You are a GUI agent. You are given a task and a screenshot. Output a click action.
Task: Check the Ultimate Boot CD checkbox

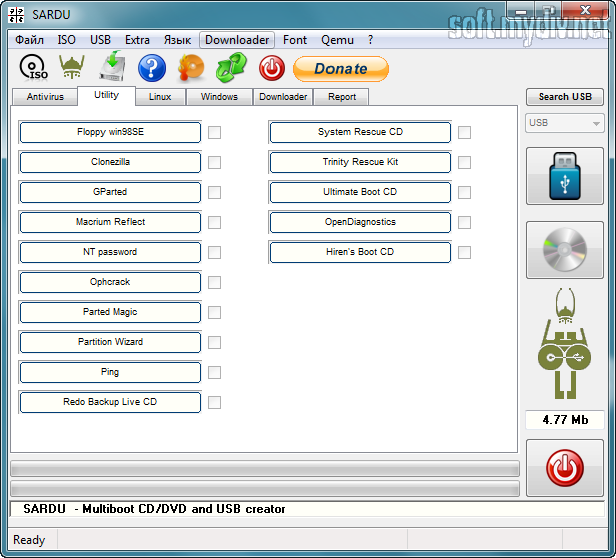(464, 192)
